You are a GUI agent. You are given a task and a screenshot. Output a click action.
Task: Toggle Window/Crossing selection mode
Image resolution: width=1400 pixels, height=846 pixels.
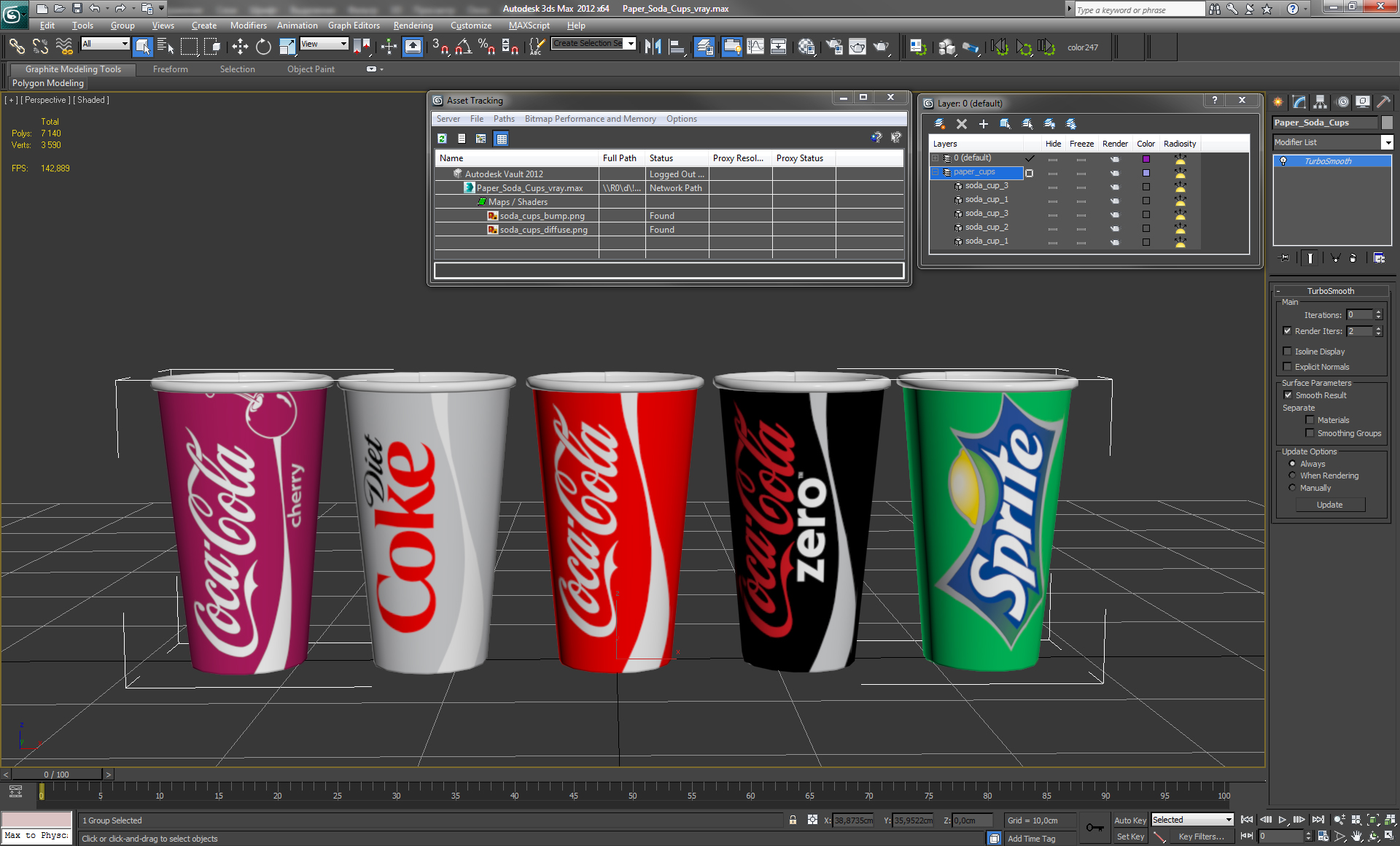212,47
